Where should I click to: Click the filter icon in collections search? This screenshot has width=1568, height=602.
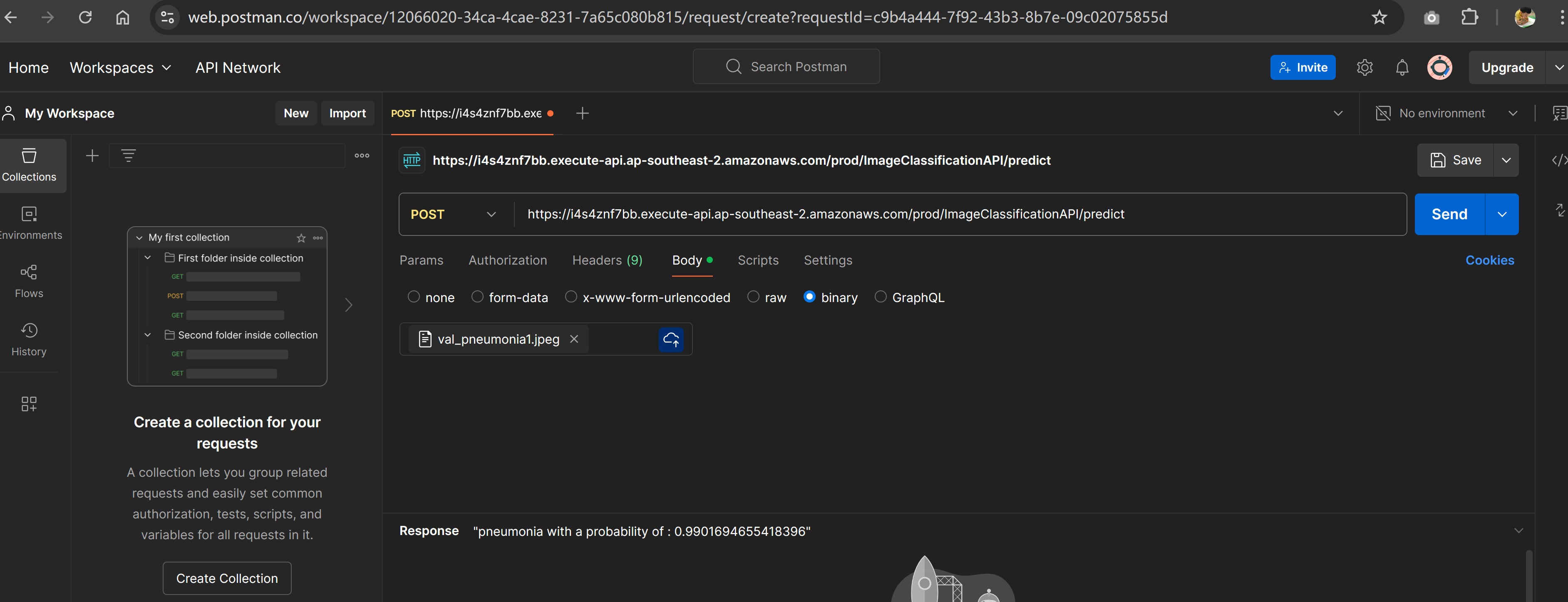[129, 156]
